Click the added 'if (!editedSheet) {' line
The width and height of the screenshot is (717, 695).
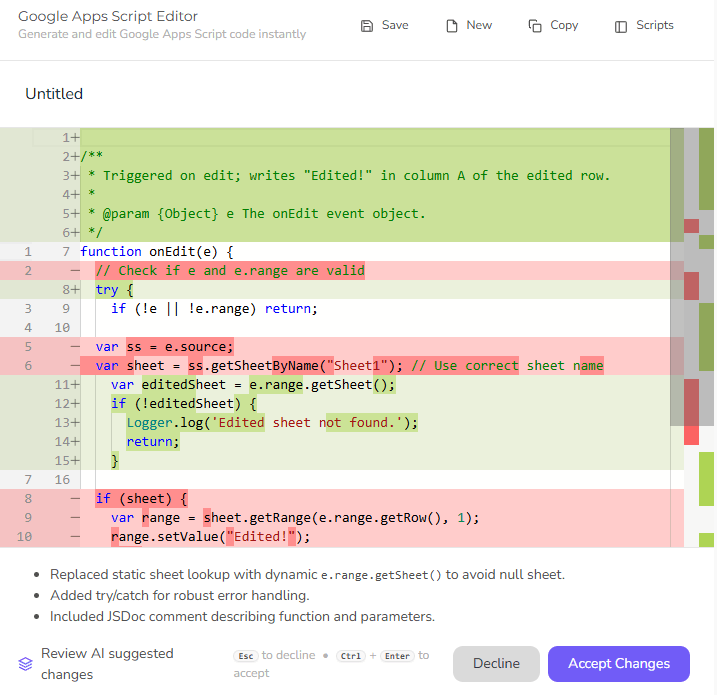pyautogui.click(x=184, y=404)
